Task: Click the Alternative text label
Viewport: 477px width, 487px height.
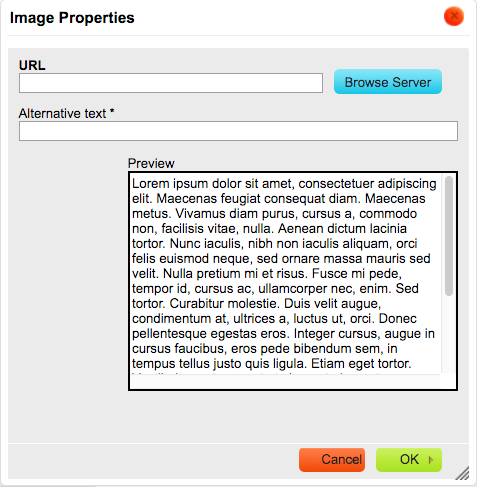Action: pyautogui.click(x=66, y=113)
